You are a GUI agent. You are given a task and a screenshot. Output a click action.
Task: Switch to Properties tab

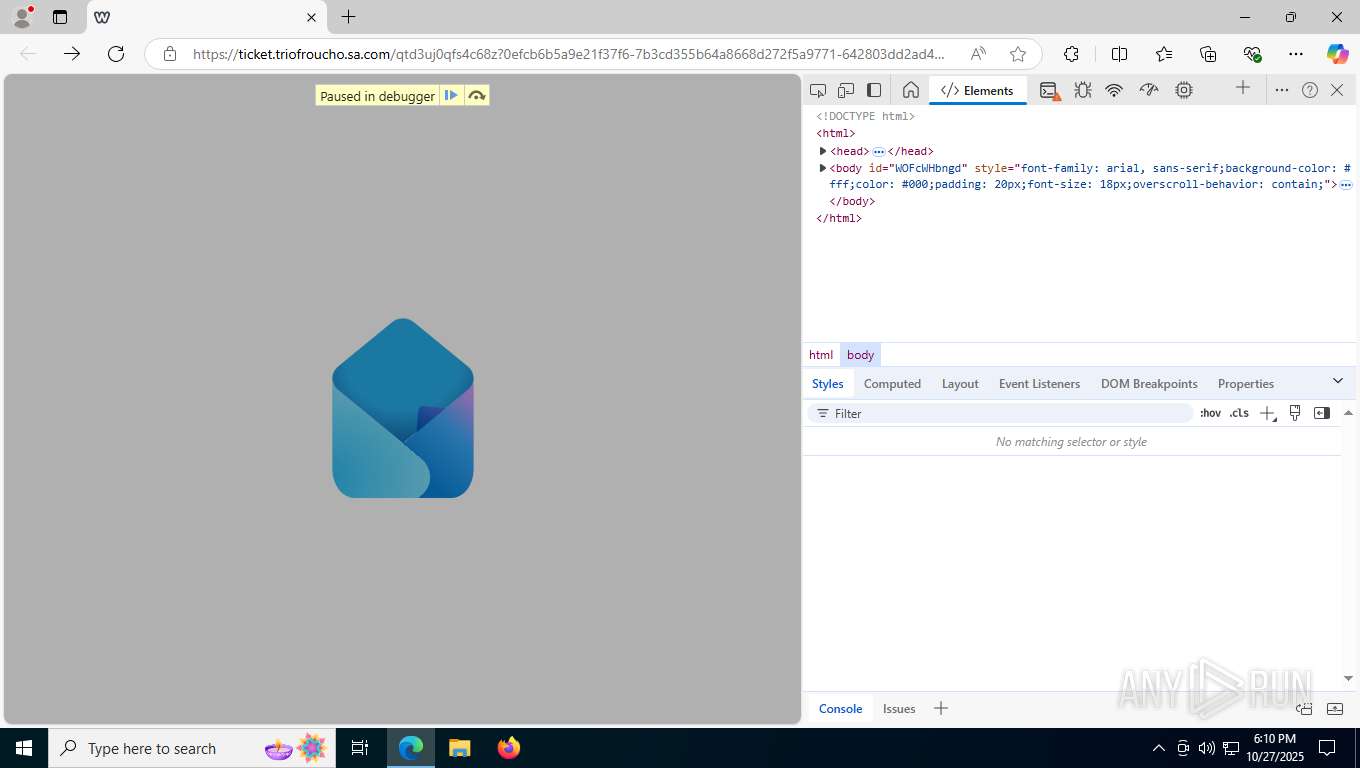click(1246, 384)
